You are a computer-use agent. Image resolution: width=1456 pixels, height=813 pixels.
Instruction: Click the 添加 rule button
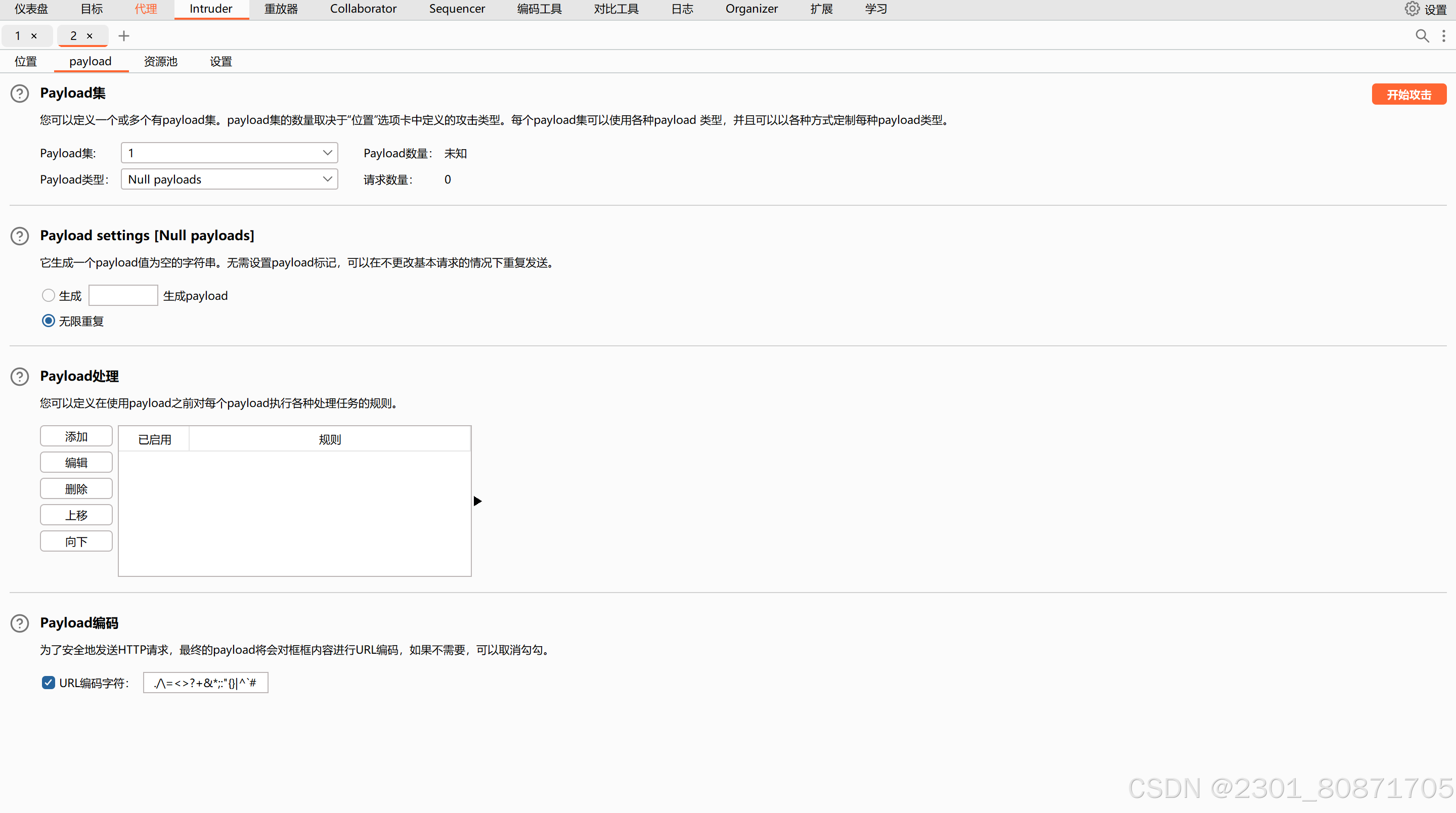point(76,436)
